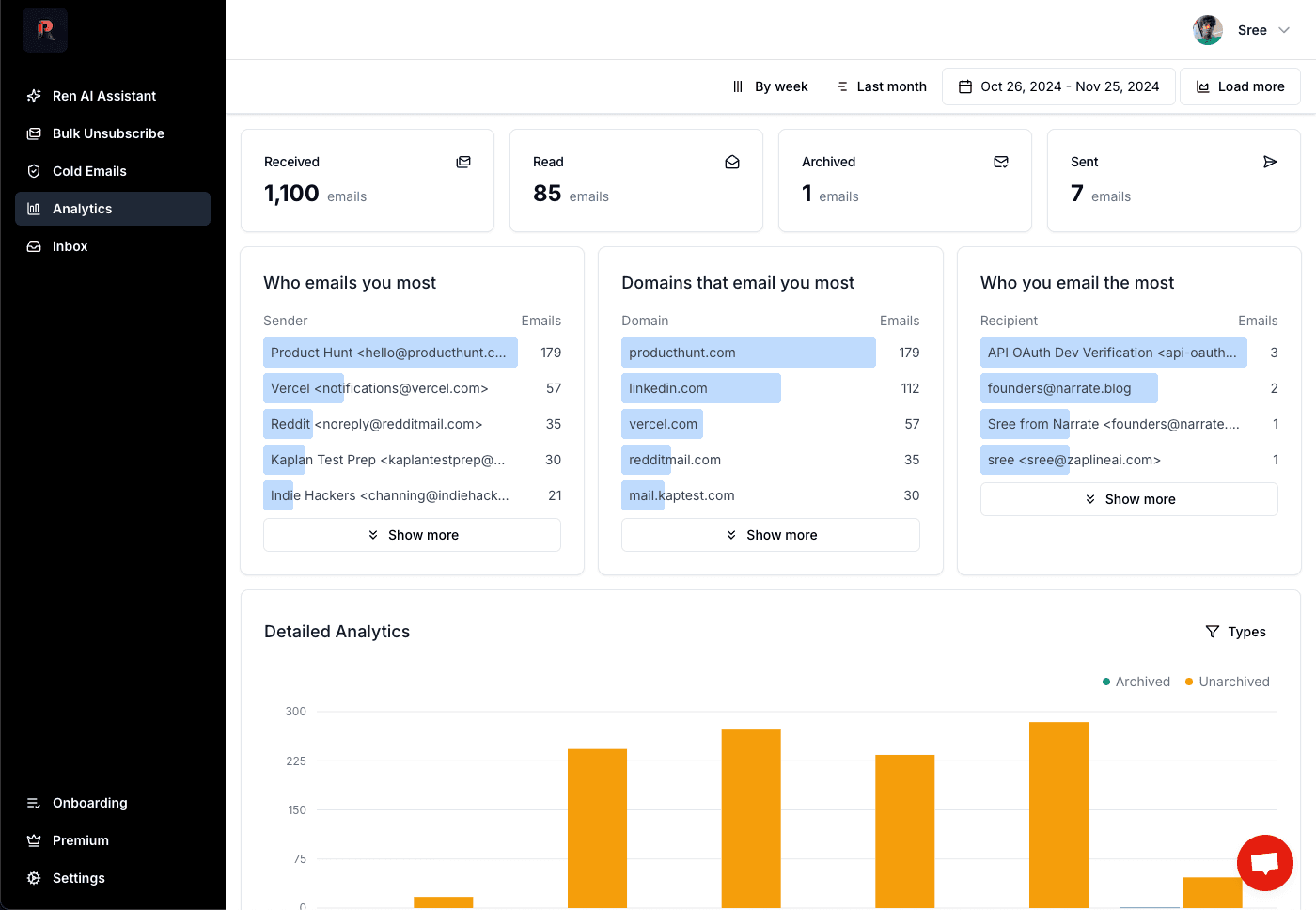Show more in Domains that email you most
The width and height of the screenshot is (1316, 910).
pos(771,535)
